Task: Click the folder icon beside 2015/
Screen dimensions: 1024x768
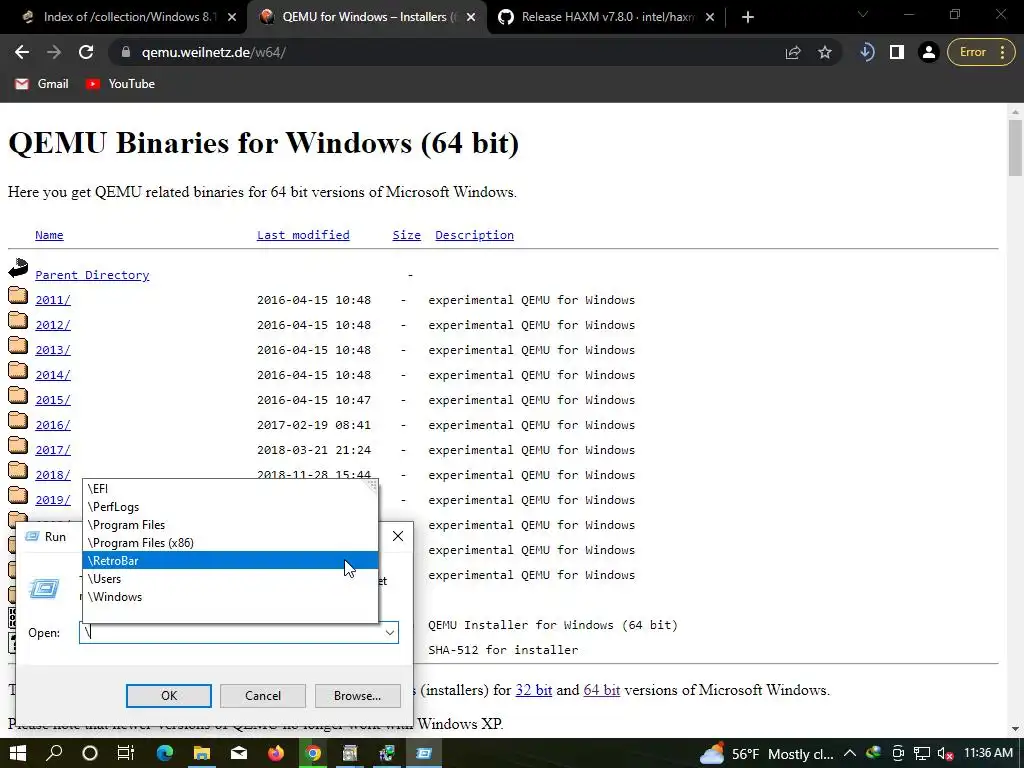Action: [18, 395]
